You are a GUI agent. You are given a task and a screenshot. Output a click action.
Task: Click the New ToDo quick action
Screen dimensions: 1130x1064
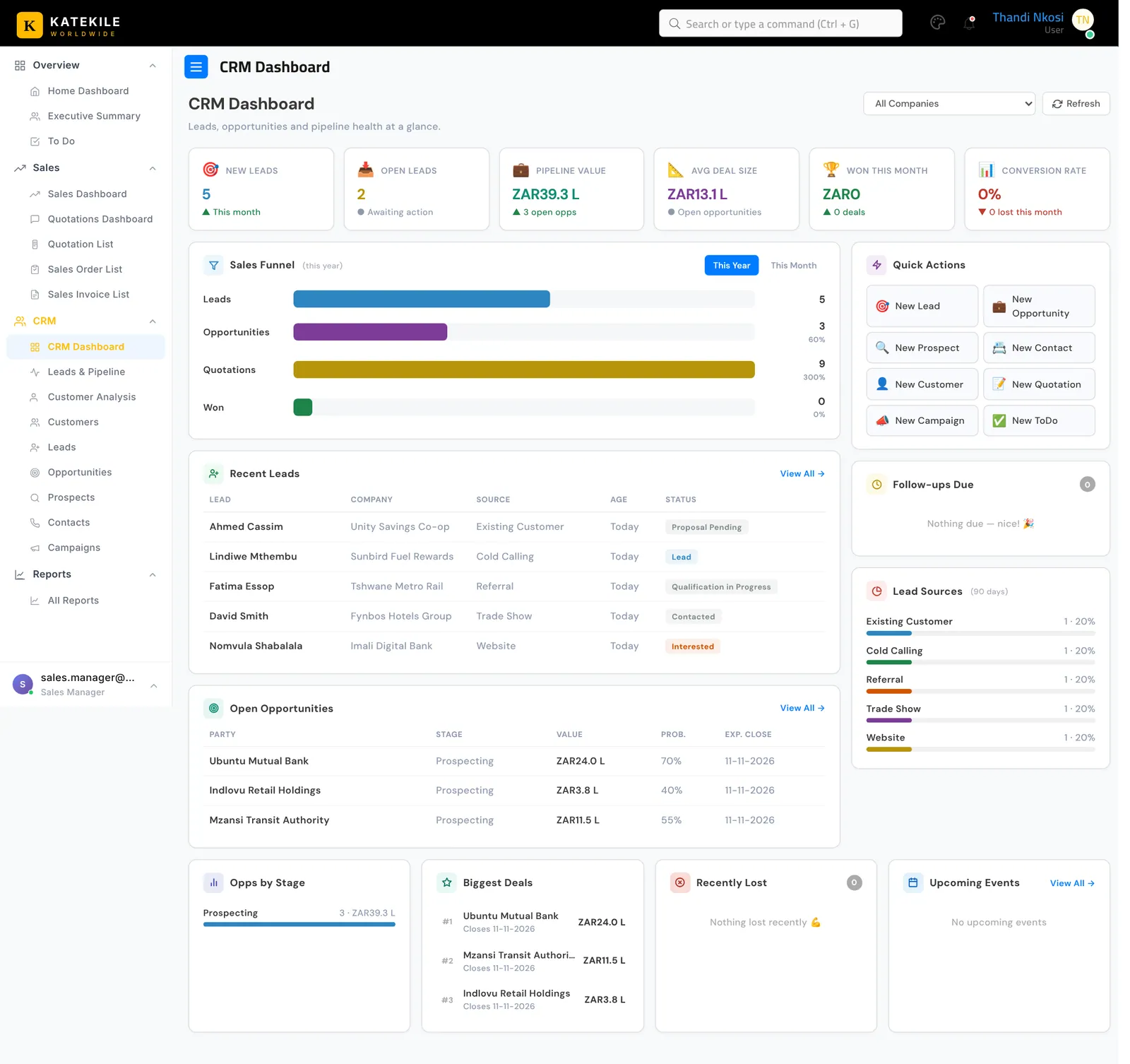(1039, 420)
